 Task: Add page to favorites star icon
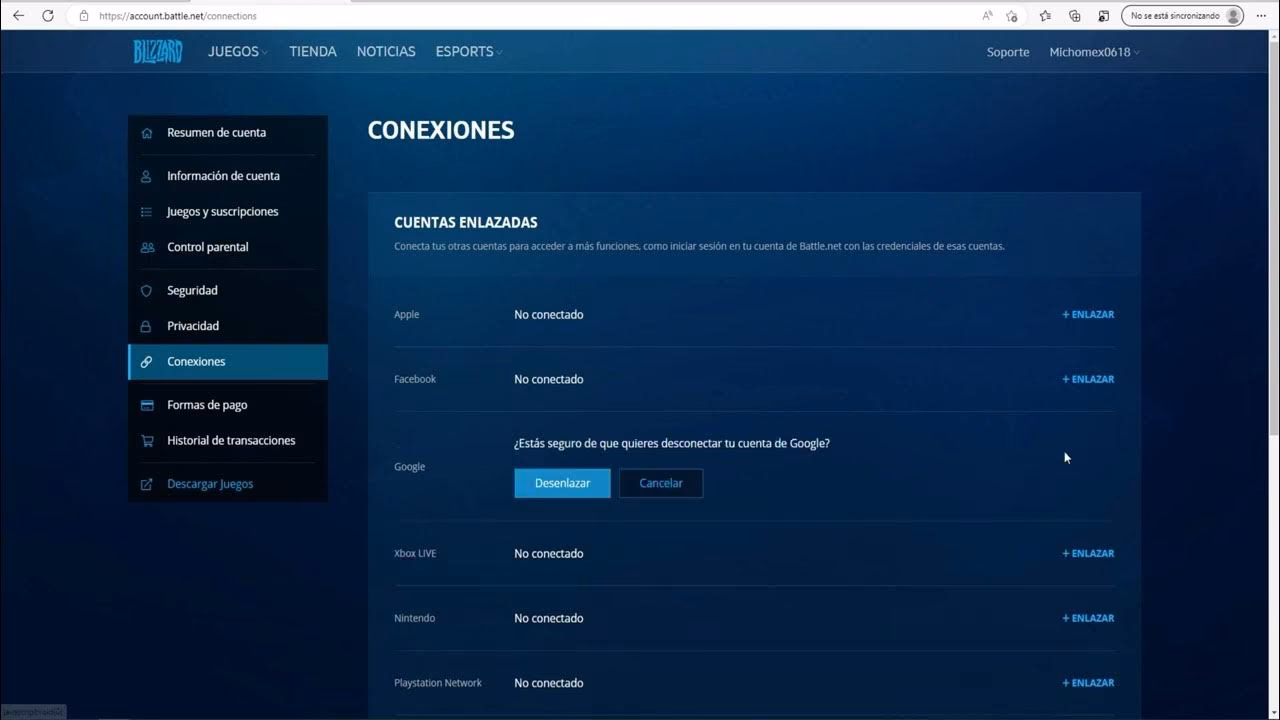tap(1012, 16)
